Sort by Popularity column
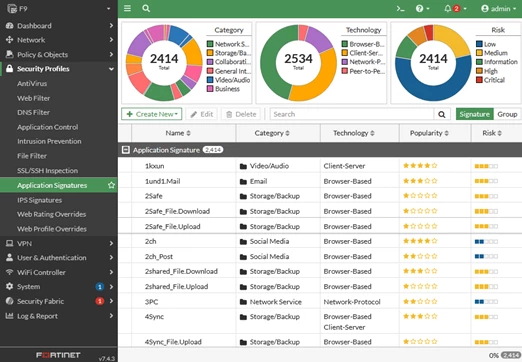 click(429, 133)
